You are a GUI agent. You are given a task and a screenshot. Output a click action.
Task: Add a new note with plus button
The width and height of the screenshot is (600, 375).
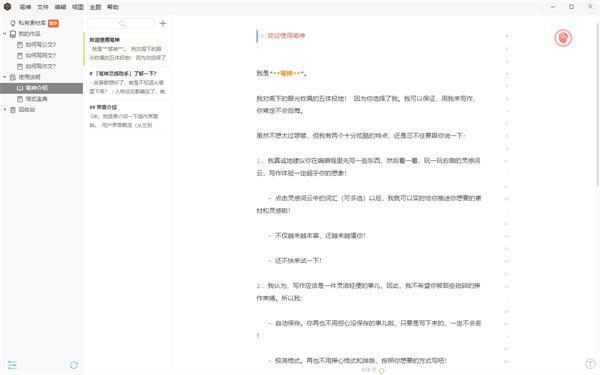tap(163, 23)
